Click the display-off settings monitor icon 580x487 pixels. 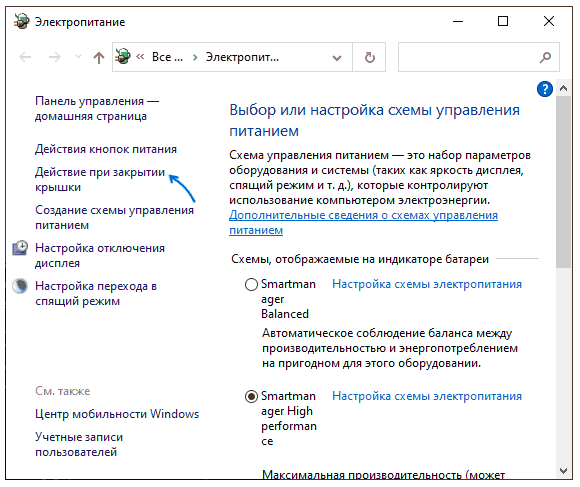coord(20,248)
